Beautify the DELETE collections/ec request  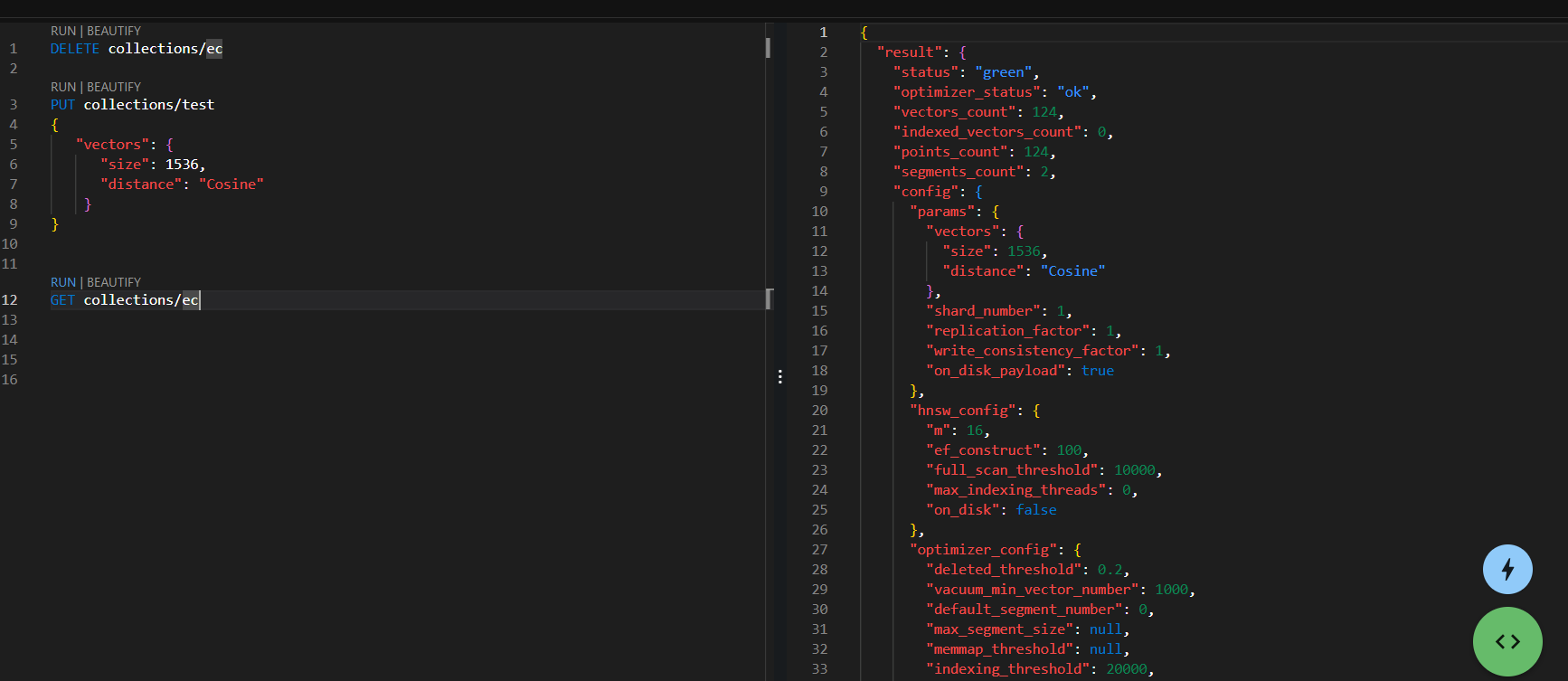(x=114, y=31)
